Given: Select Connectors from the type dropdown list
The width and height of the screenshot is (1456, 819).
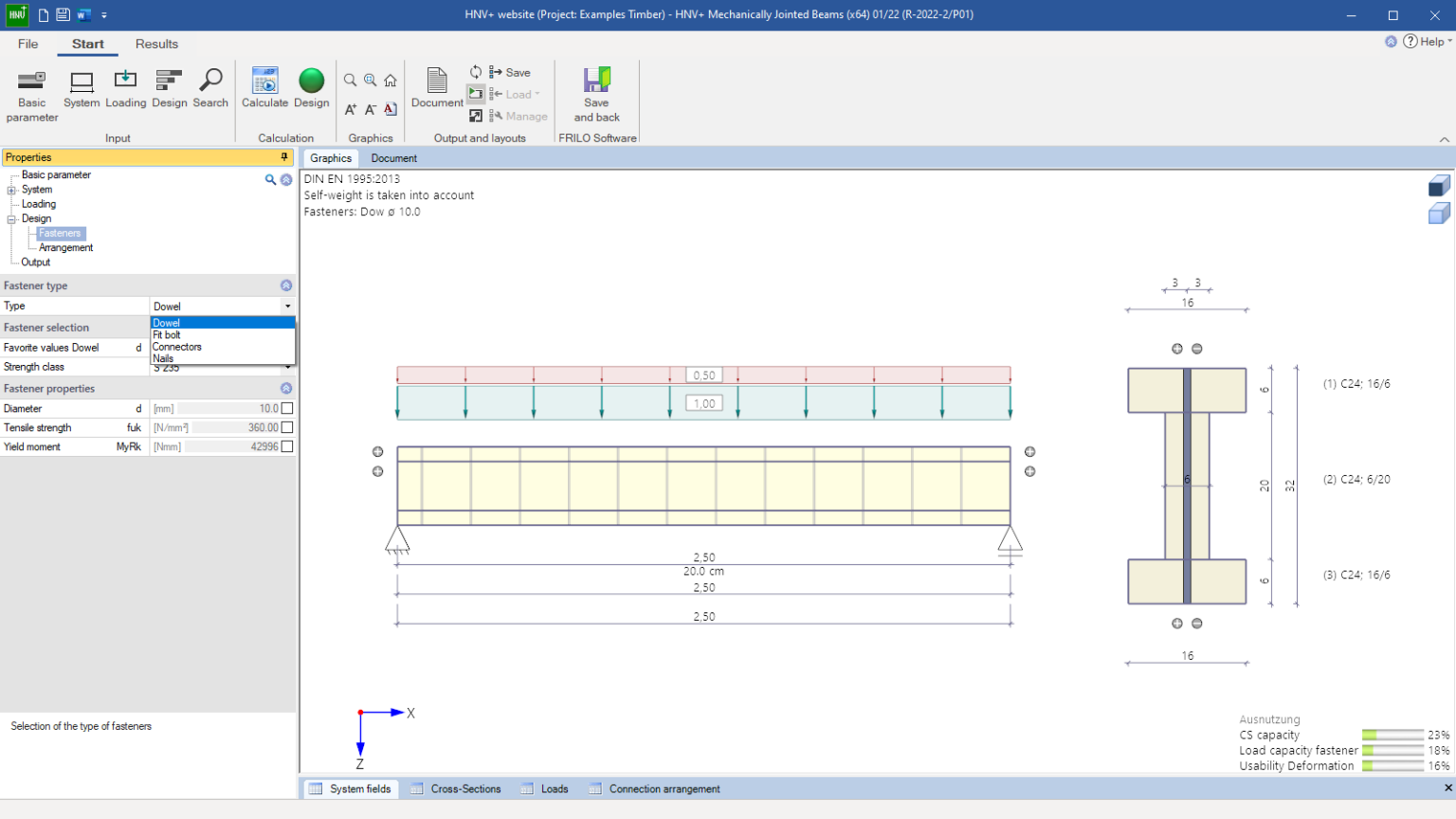Looking at the screenshot, I should tap(177, 347).
